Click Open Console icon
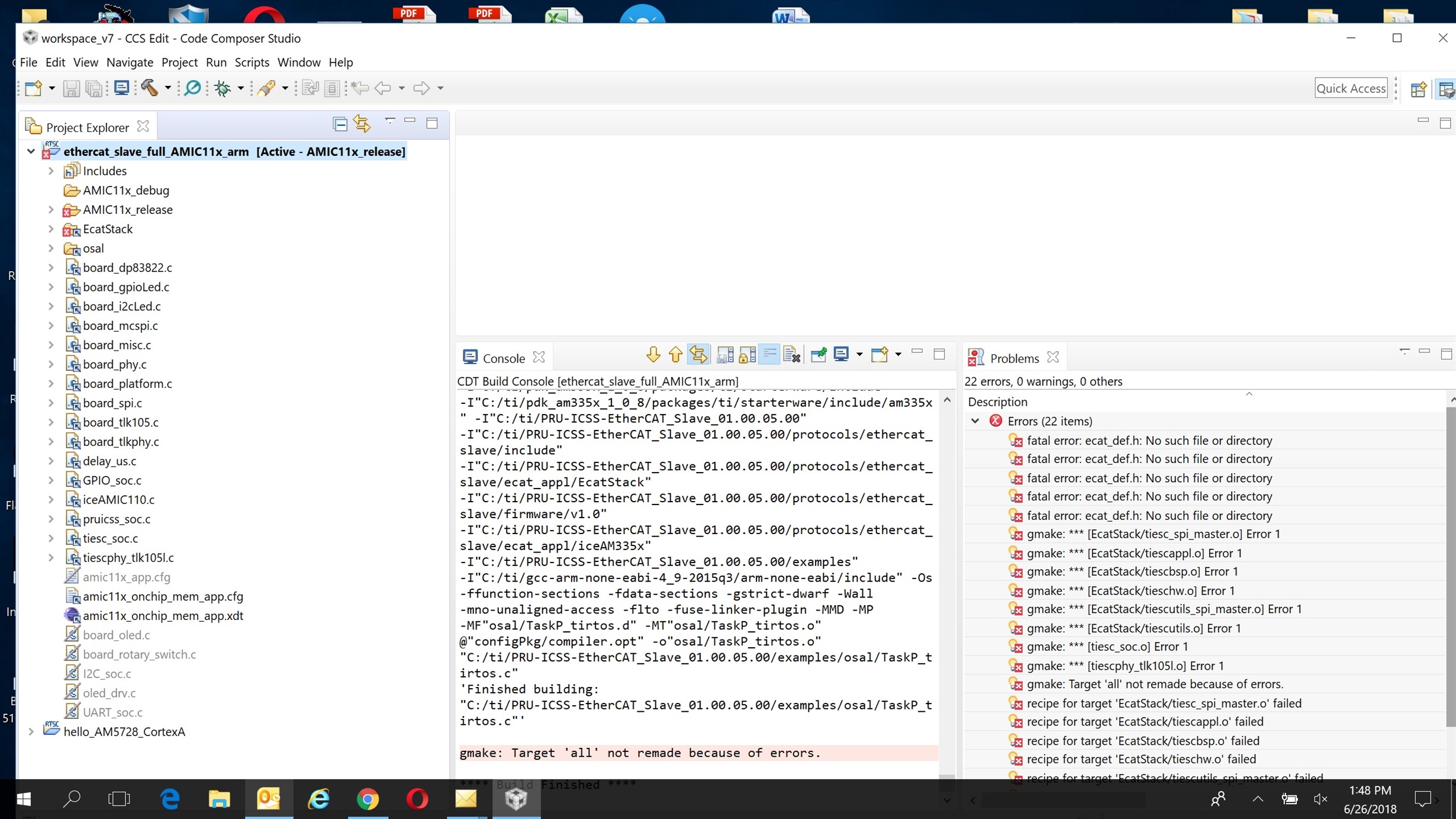Screen dimensions: 1456x819 [880, 355]
